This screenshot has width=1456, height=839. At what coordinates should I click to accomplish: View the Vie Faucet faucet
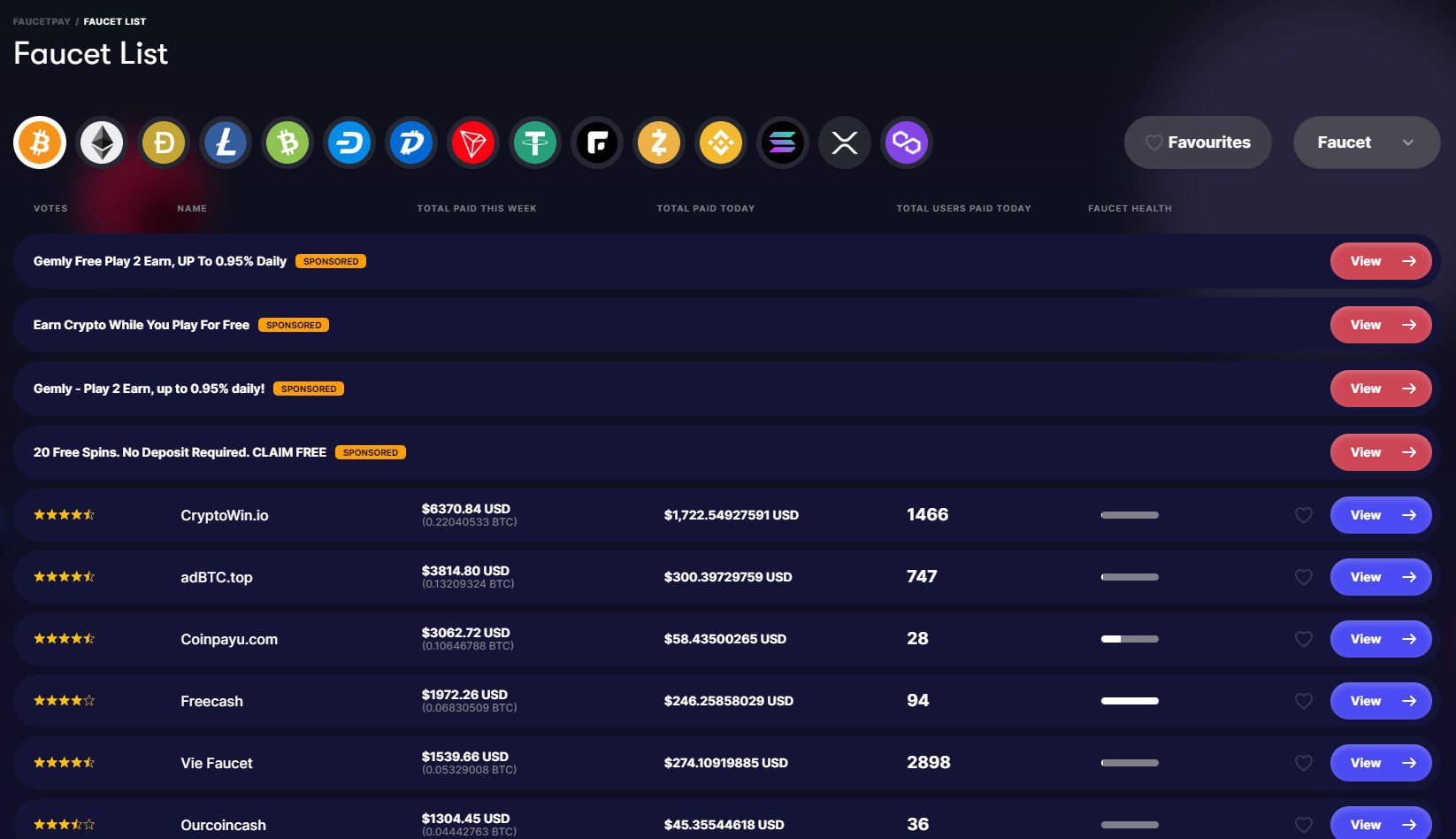click(1381, 763)
